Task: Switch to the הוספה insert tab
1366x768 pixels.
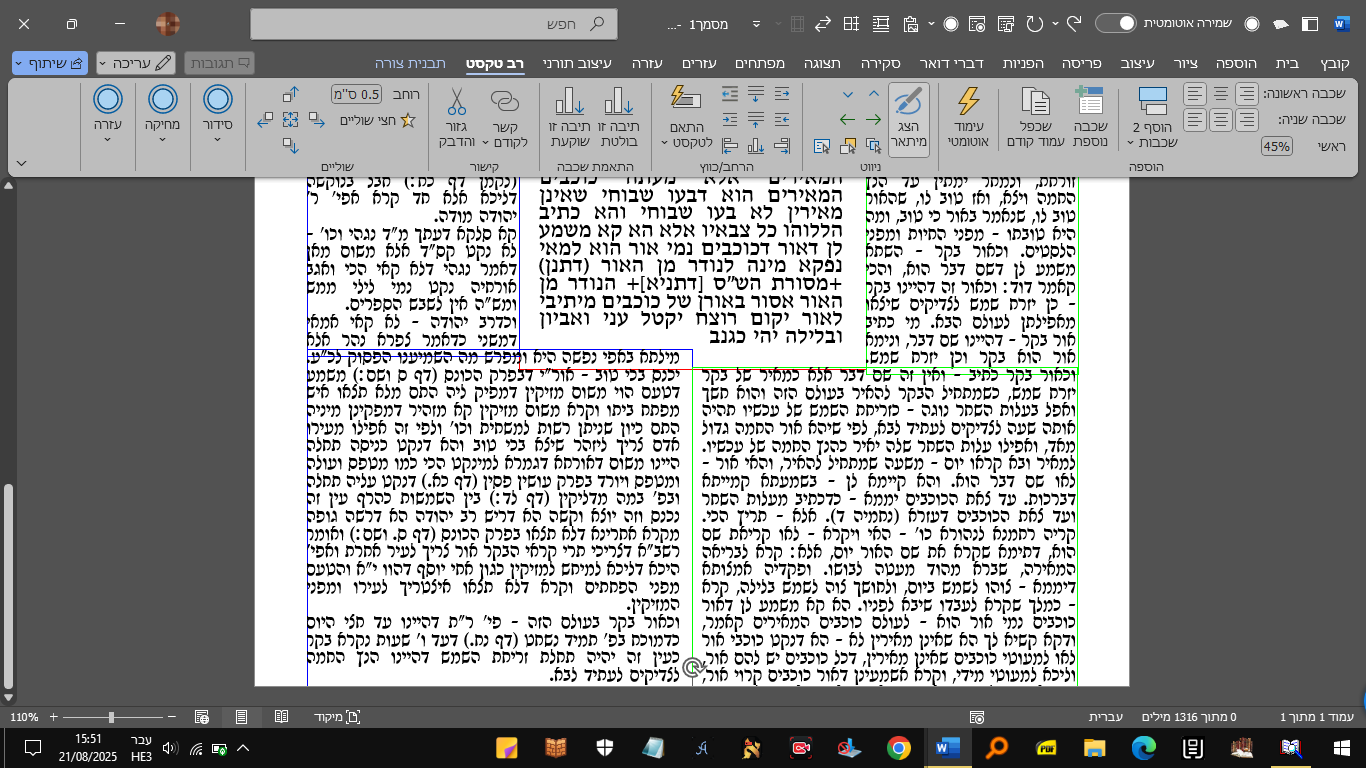Action: [1236, 63]
